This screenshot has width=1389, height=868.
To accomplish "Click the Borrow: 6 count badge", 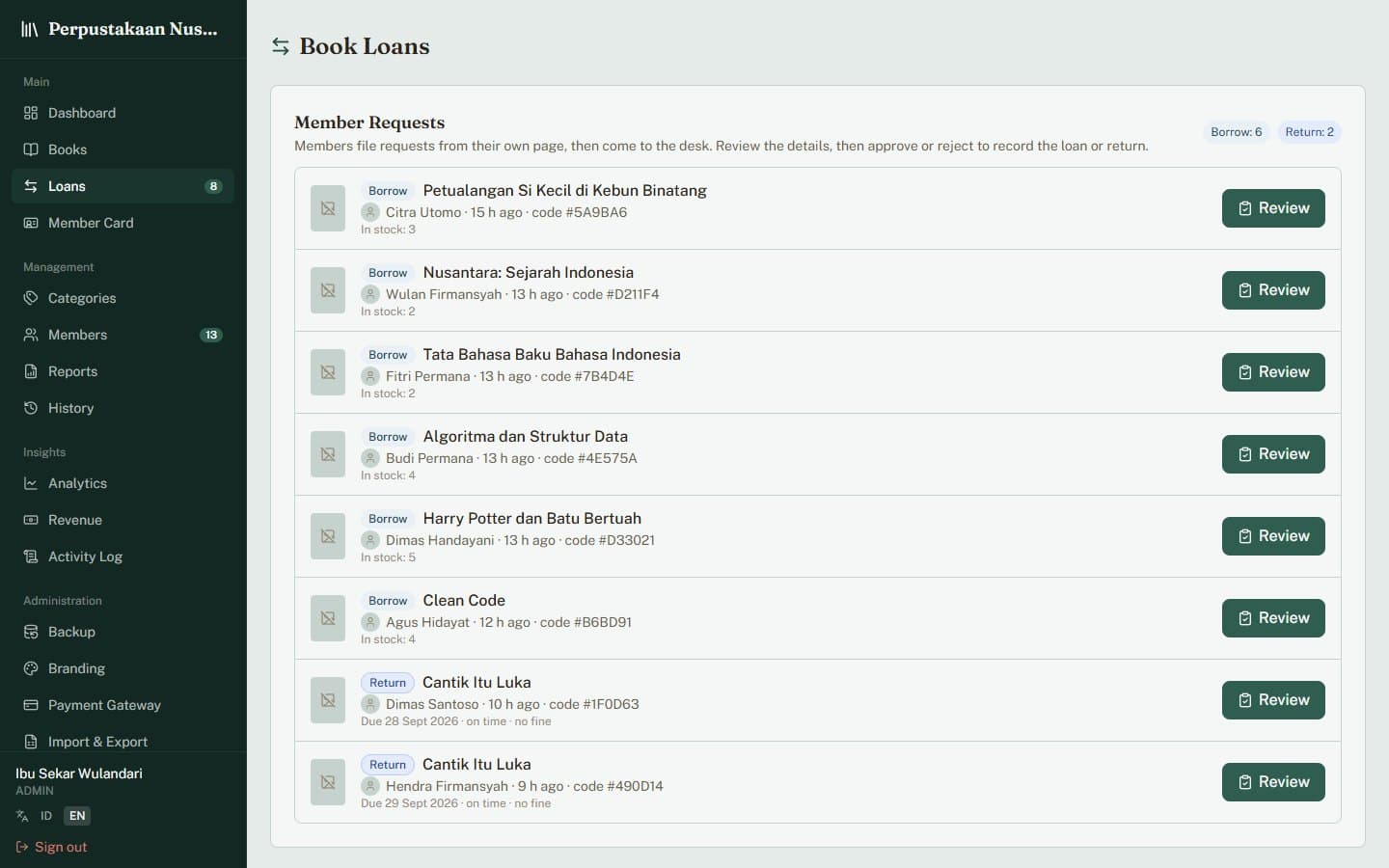I will tap(1236, 132).
